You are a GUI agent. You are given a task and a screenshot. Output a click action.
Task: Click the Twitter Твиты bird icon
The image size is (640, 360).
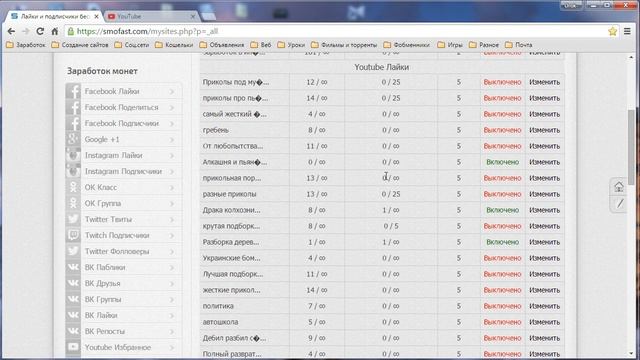(73, 219)
